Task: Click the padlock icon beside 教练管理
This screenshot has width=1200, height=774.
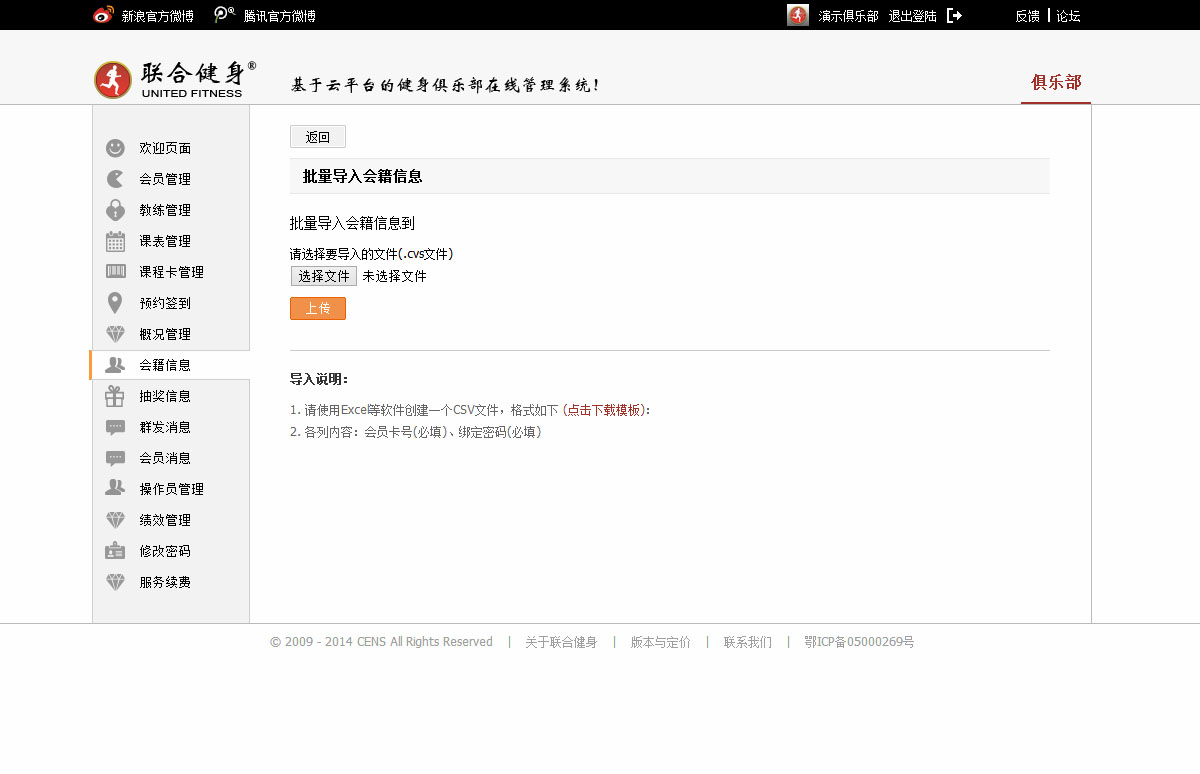Action: [116, 210]
